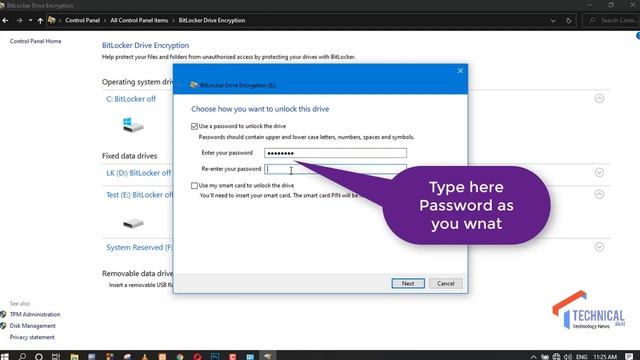The width and height of the screenshot is (640, 360).
Task: Collapse the Test (E:) drive section chevron
Action: (599, 194)
